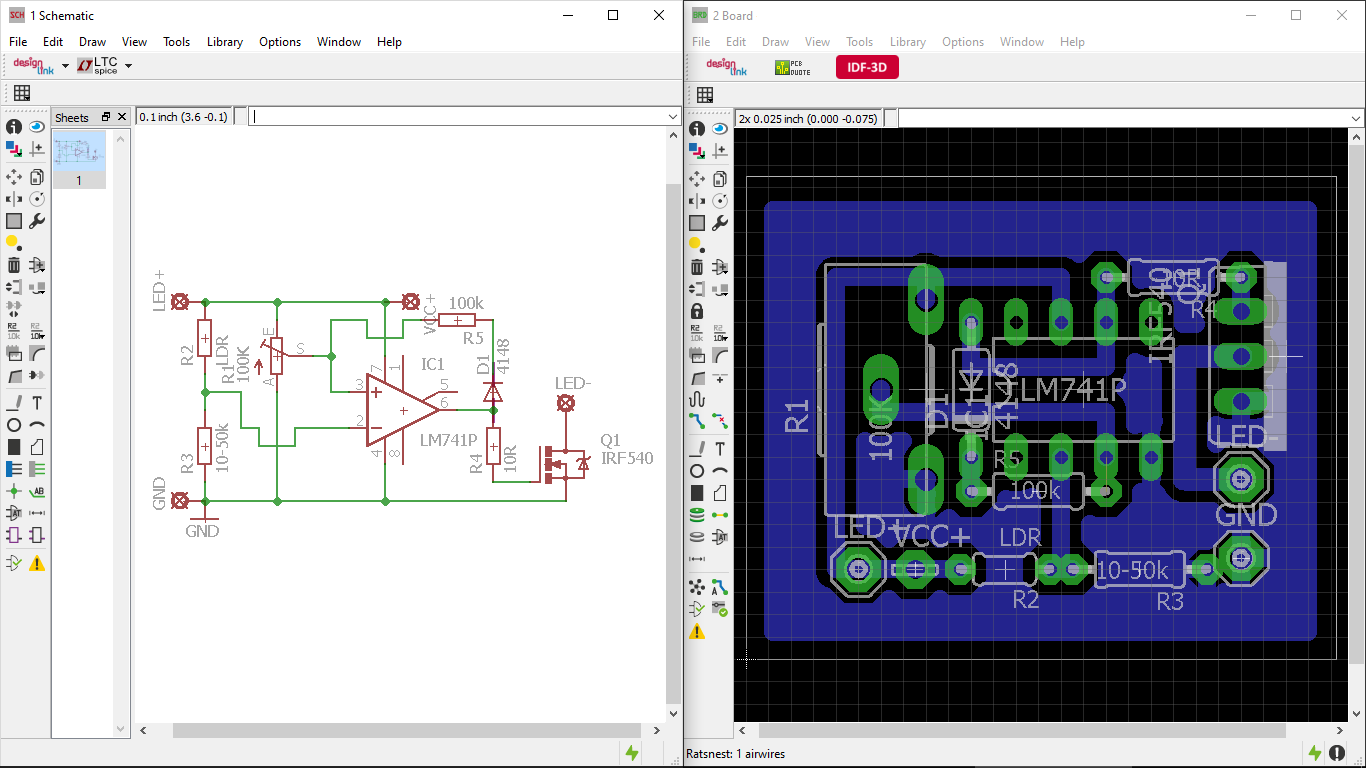Choose the Route airwire tool in the board

[x=697, y=421]
